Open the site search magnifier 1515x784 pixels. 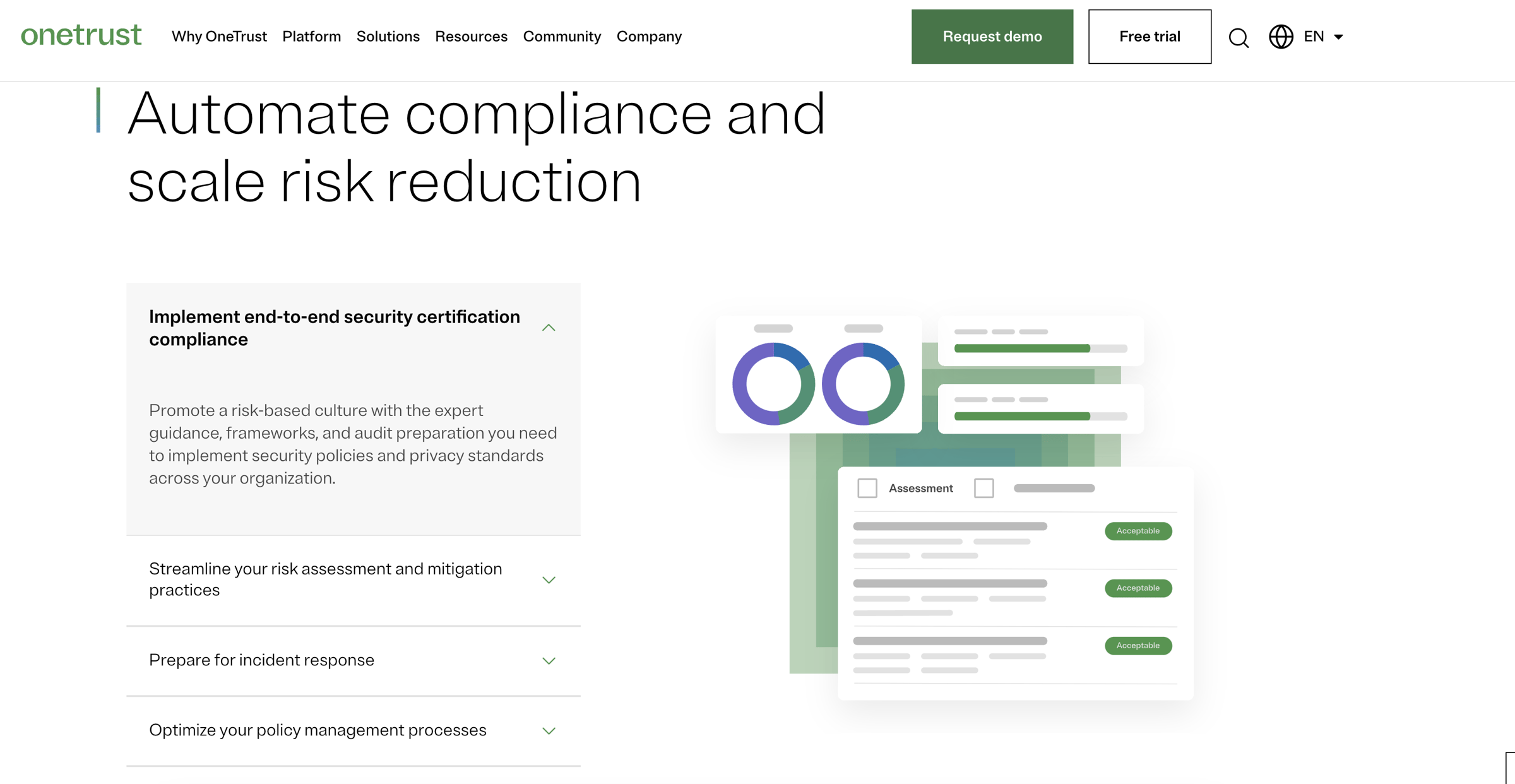pos(1238,38)
